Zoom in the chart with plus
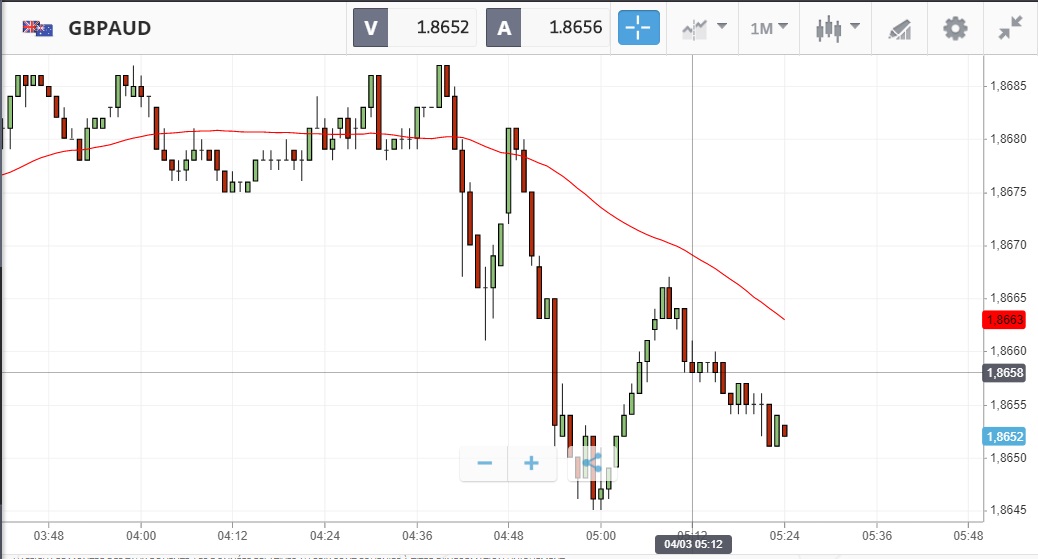The width and height of the screenshot is (1038, 559). [x=532, y=463]
